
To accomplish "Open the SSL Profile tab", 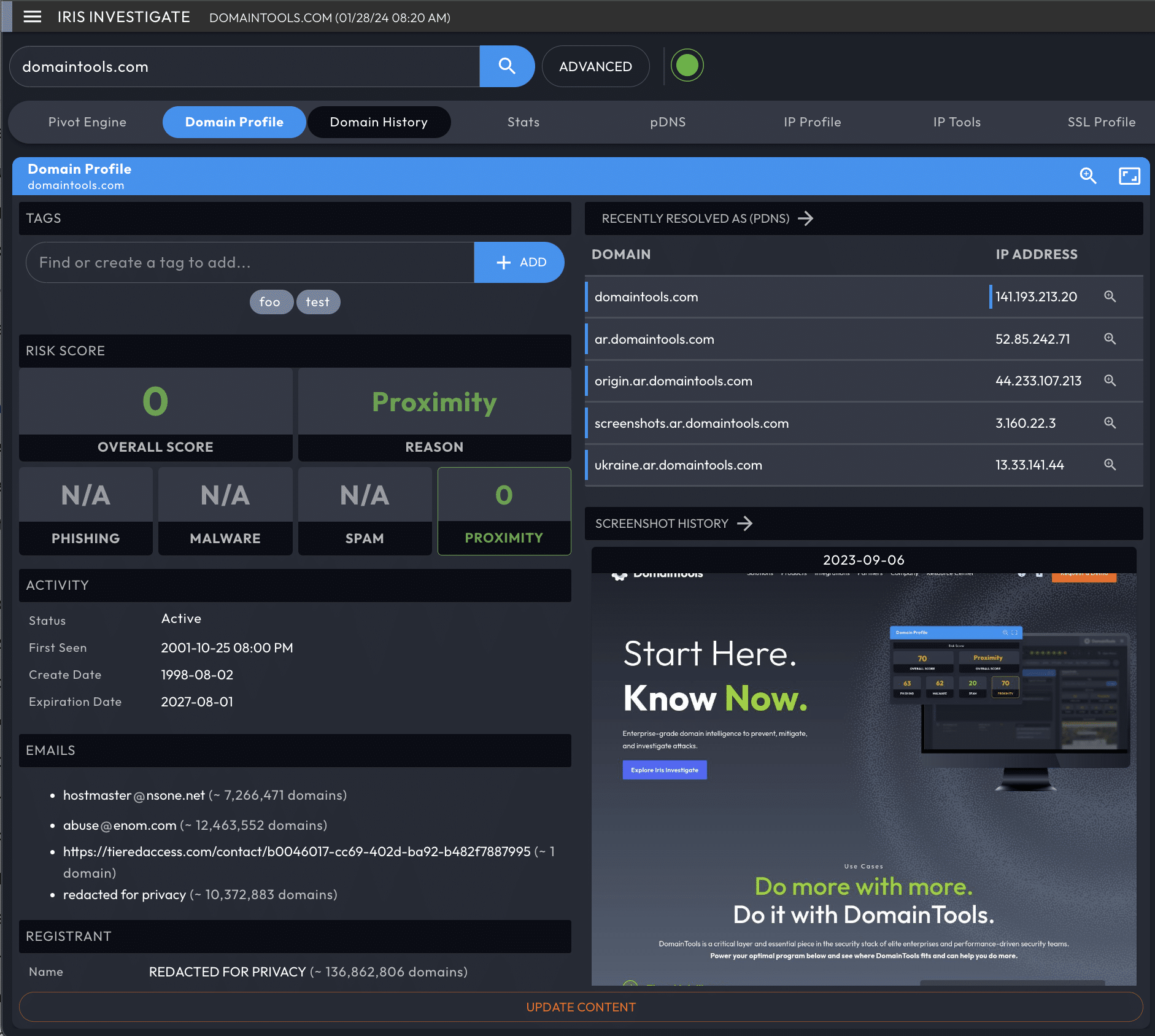I will [1101, 122].
